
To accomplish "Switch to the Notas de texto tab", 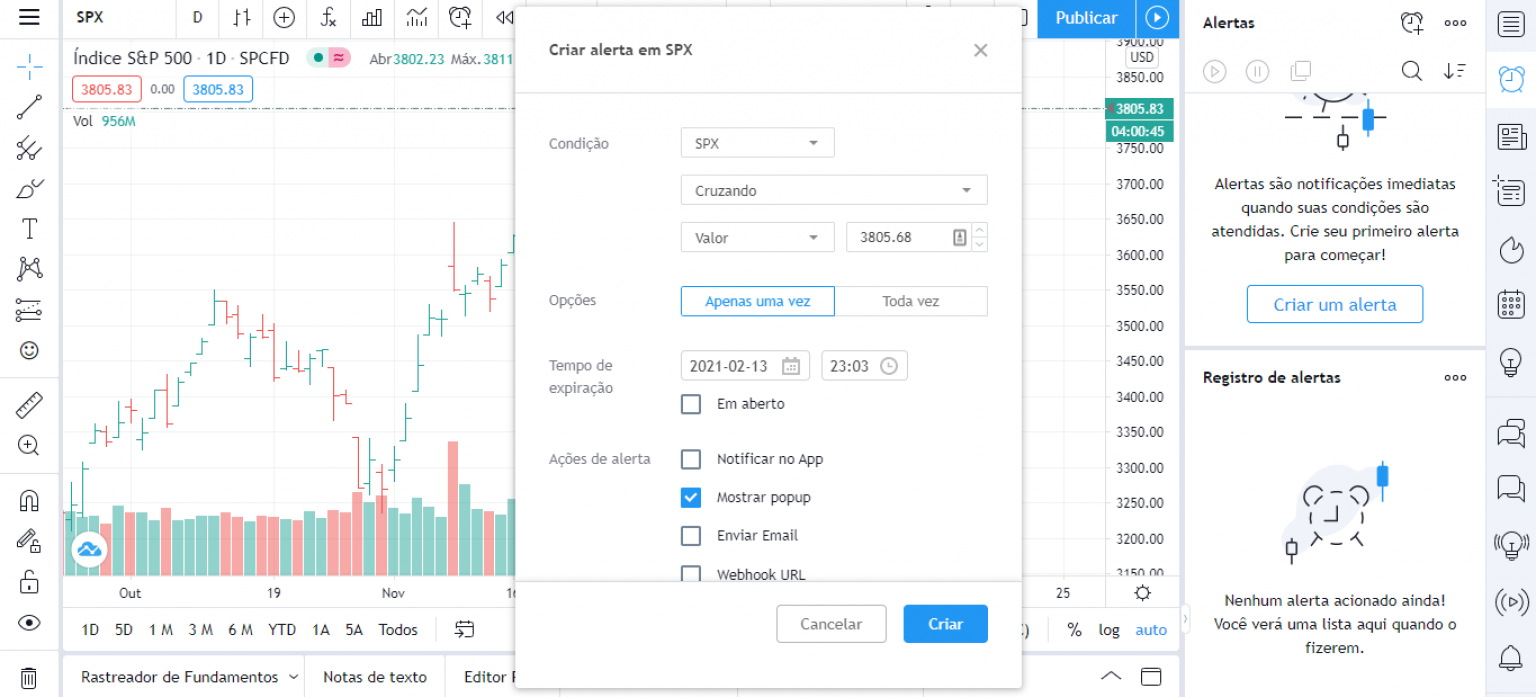I will (x=374, y=677).
